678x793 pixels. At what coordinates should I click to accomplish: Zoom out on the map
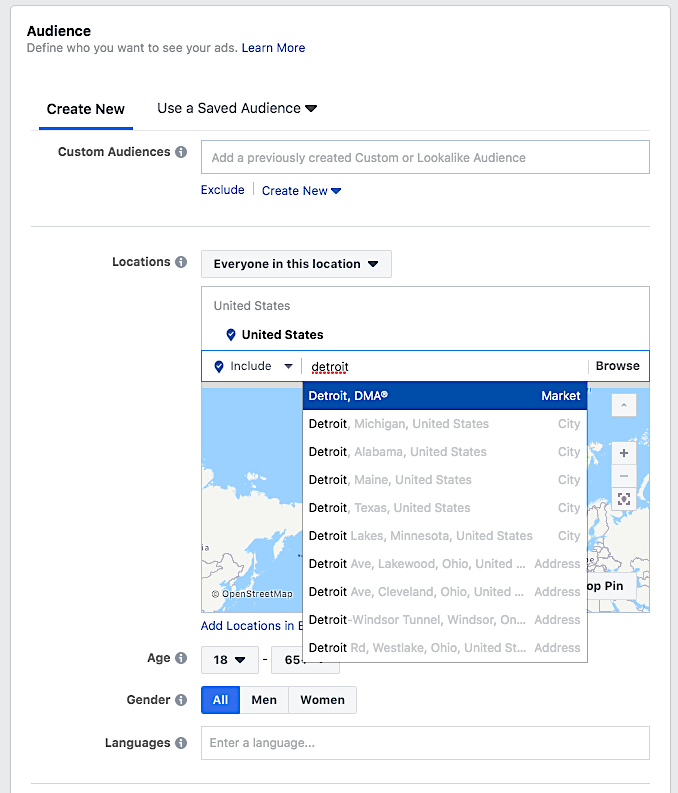624,476
